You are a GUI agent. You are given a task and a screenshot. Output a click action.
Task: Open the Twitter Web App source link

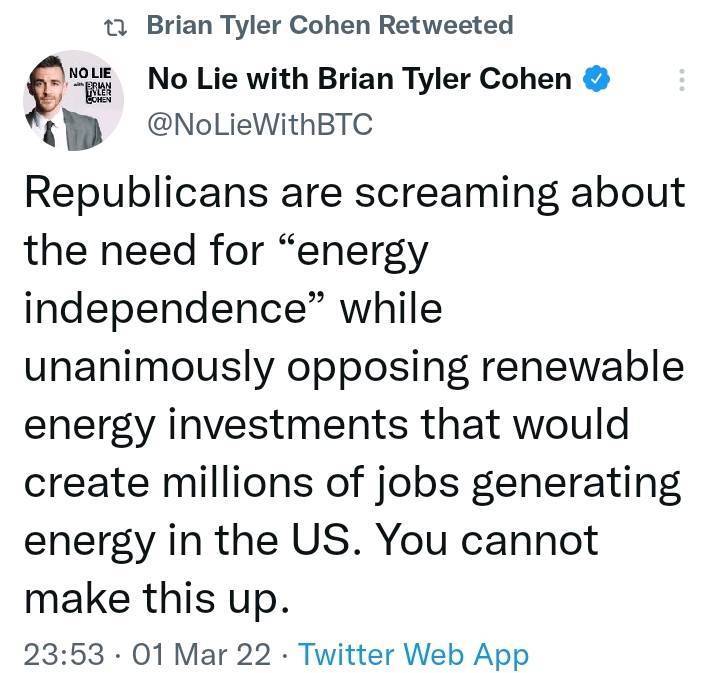pyautogui.click(x=413, y=655)
